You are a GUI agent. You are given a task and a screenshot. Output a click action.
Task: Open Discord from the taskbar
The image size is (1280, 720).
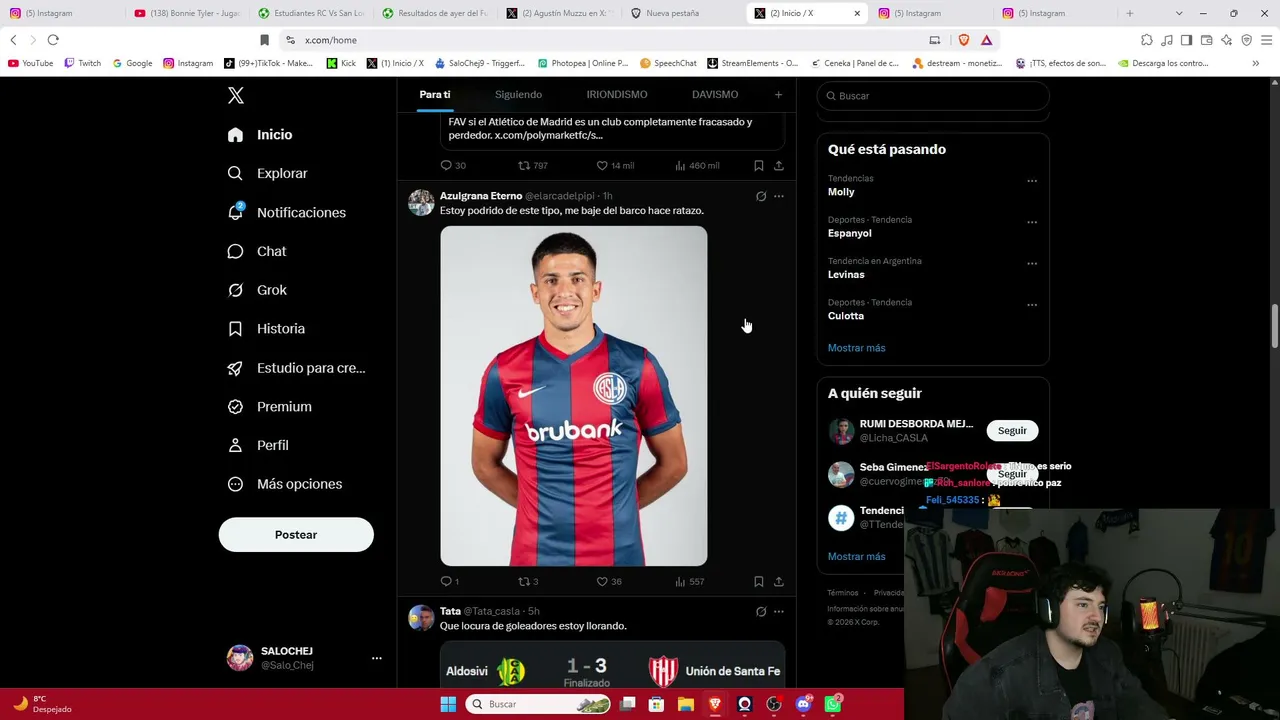[804, 704]
